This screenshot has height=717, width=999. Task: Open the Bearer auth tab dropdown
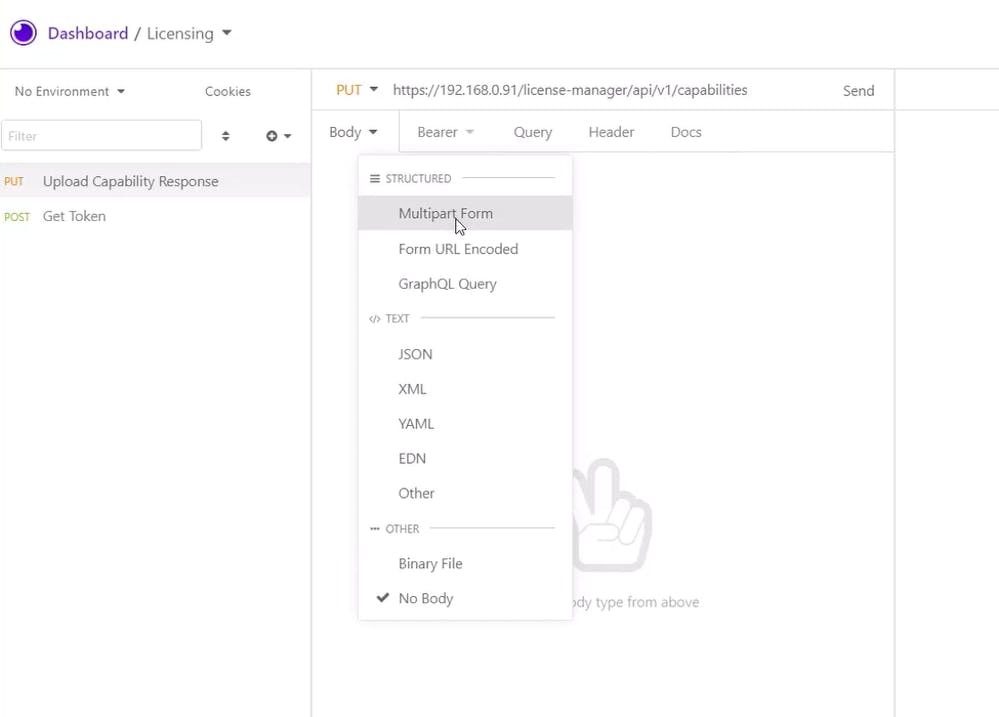(x=446, y=132)
